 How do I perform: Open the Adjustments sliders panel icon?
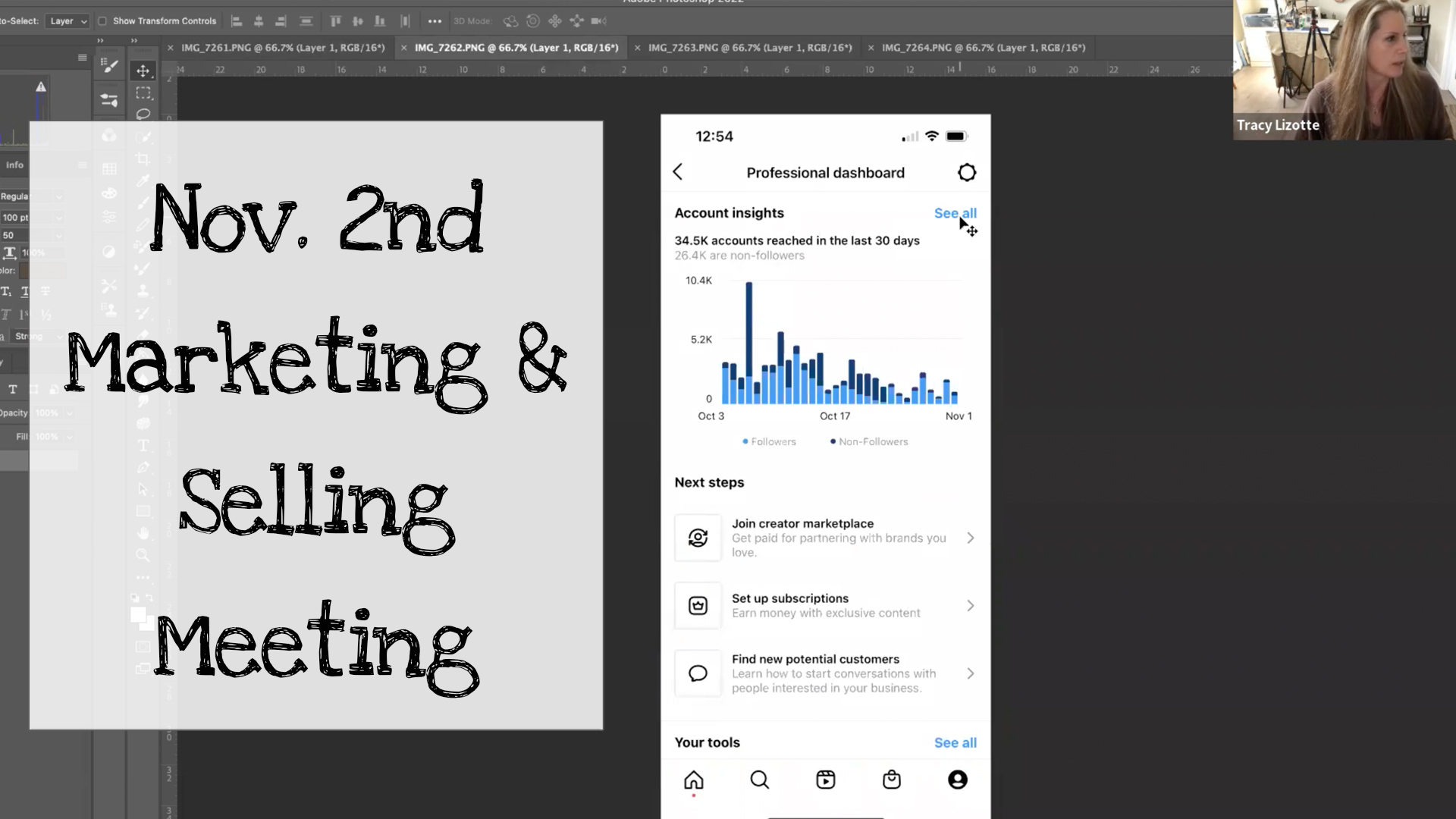(x=110, y=100)
